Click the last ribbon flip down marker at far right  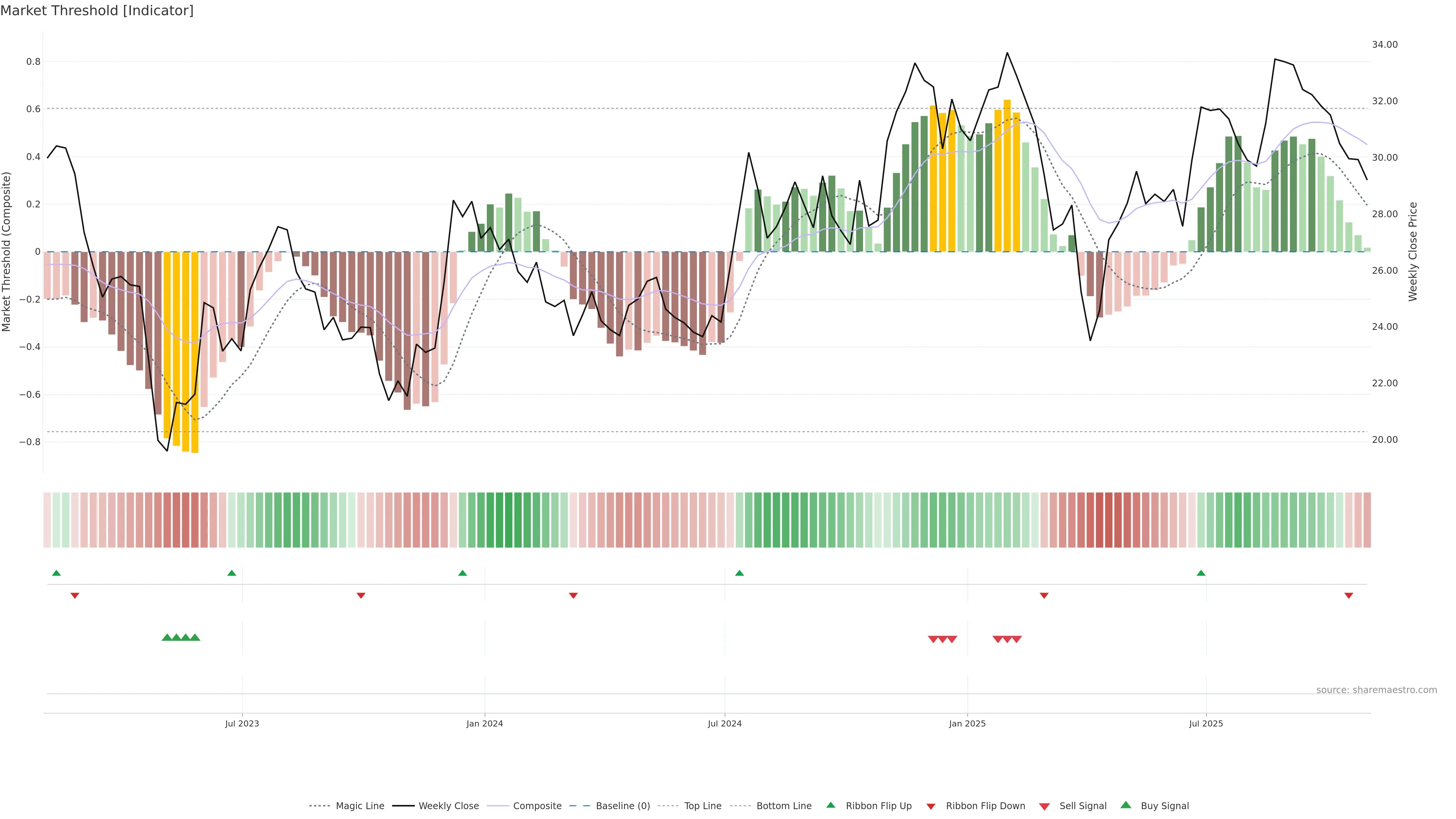1349,596
